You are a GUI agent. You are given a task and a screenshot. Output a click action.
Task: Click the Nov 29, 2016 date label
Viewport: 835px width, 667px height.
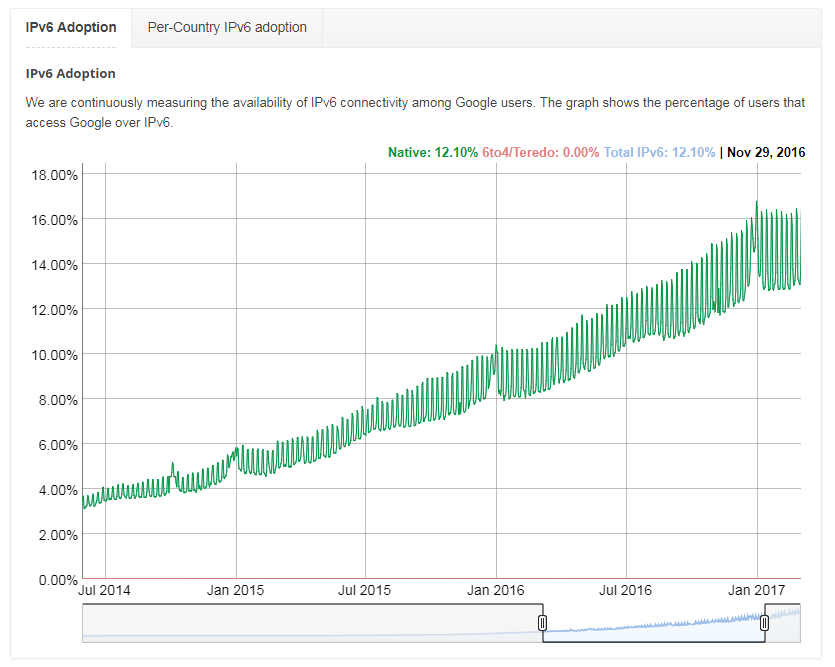(766, 153)
